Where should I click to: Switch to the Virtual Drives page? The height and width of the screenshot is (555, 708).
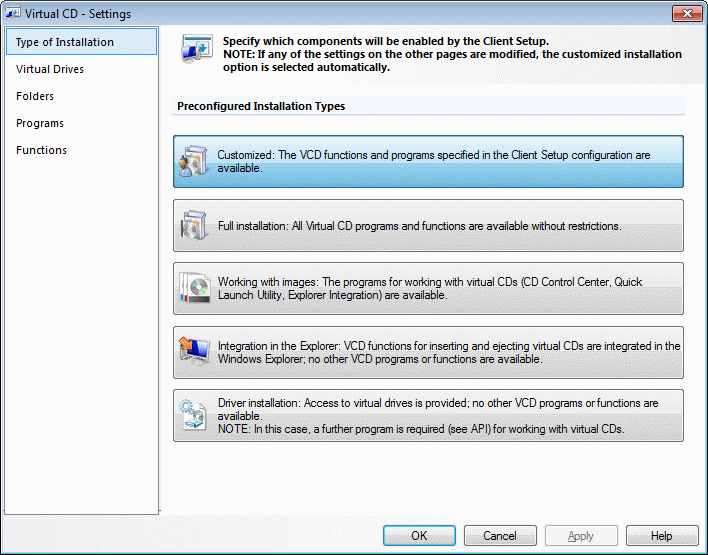point(50,69)
